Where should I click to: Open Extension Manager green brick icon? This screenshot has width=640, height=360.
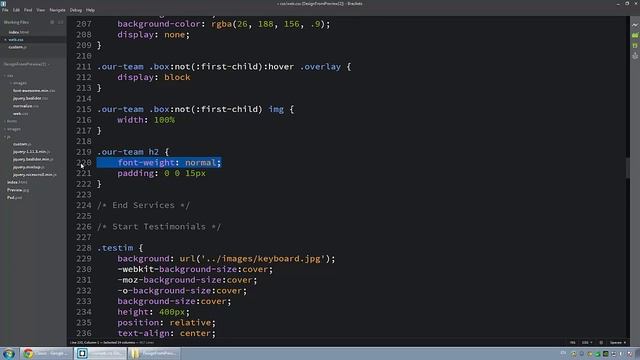pyautogui.click(x=635, y=36)
